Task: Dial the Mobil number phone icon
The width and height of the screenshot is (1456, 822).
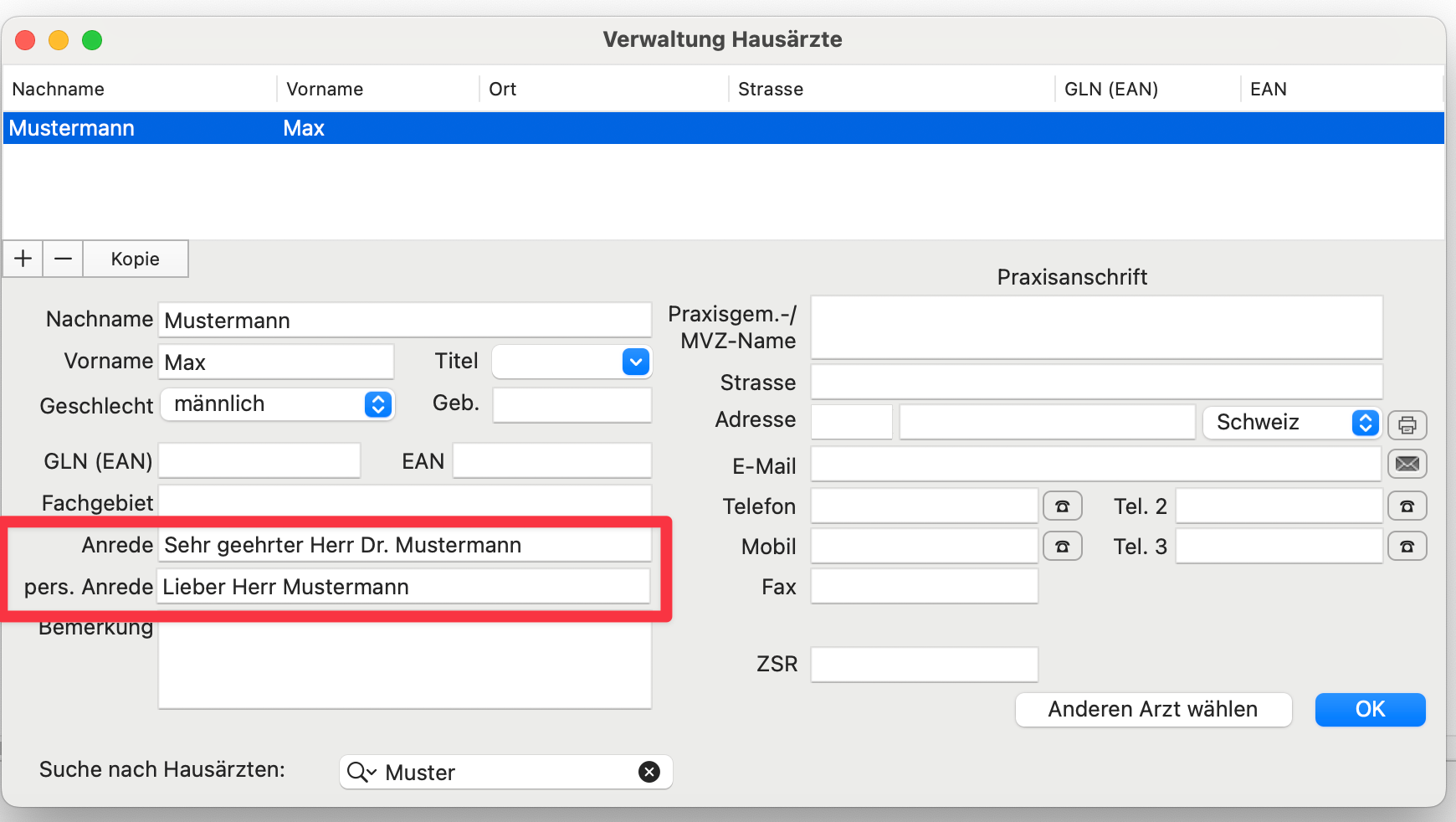Action: (x=1063, y=546)
